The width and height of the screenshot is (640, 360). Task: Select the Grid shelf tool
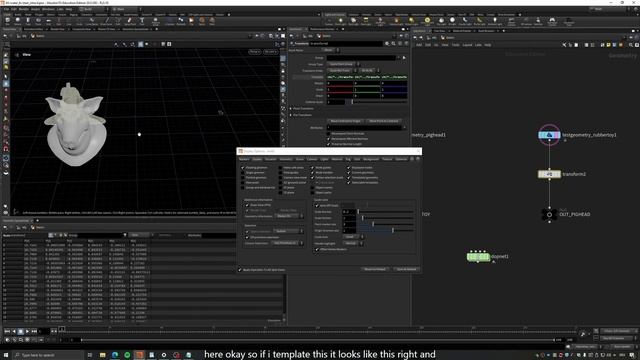pyautogui.click(x=48, y=21)
